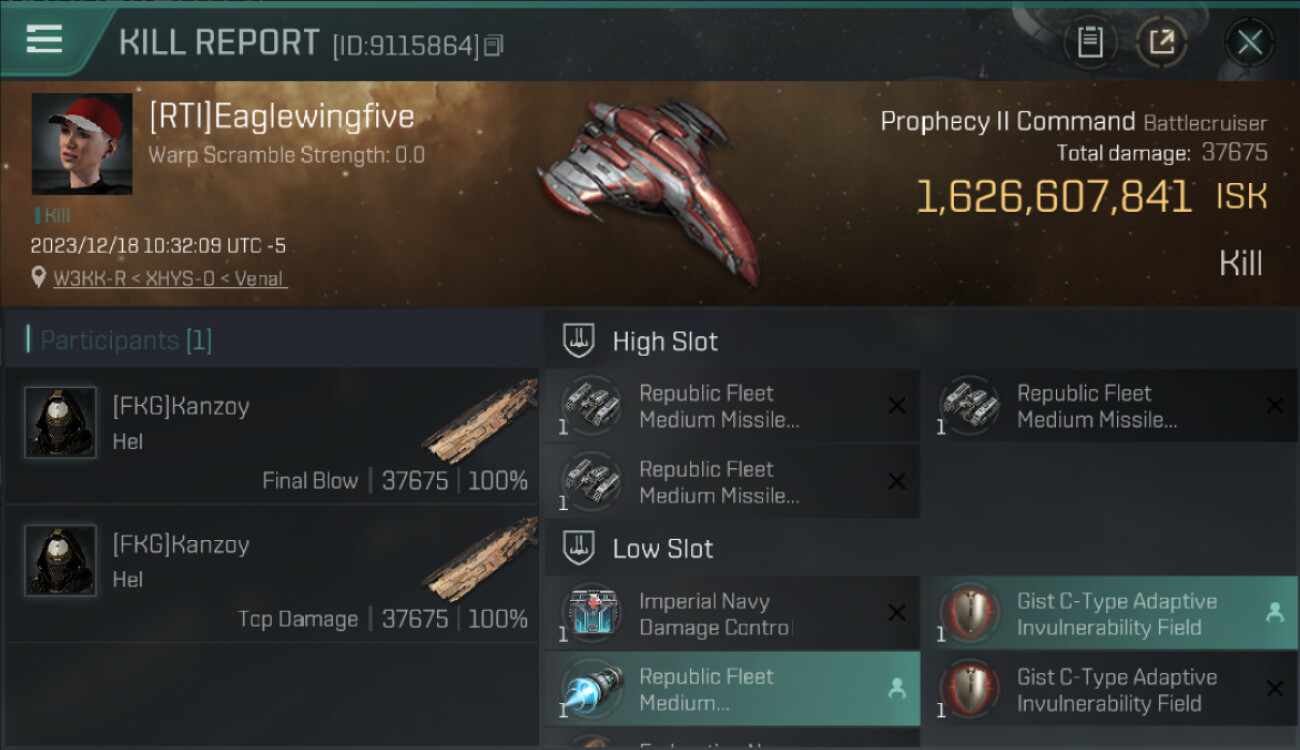
Task: Select the highlighted Gist C-Type Adaptive Invulnerability Field
Action: coord(1109,614)
